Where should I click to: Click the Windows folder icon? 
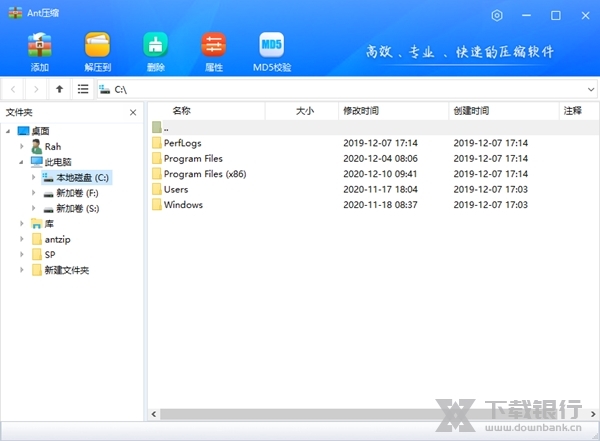(157, 204)
